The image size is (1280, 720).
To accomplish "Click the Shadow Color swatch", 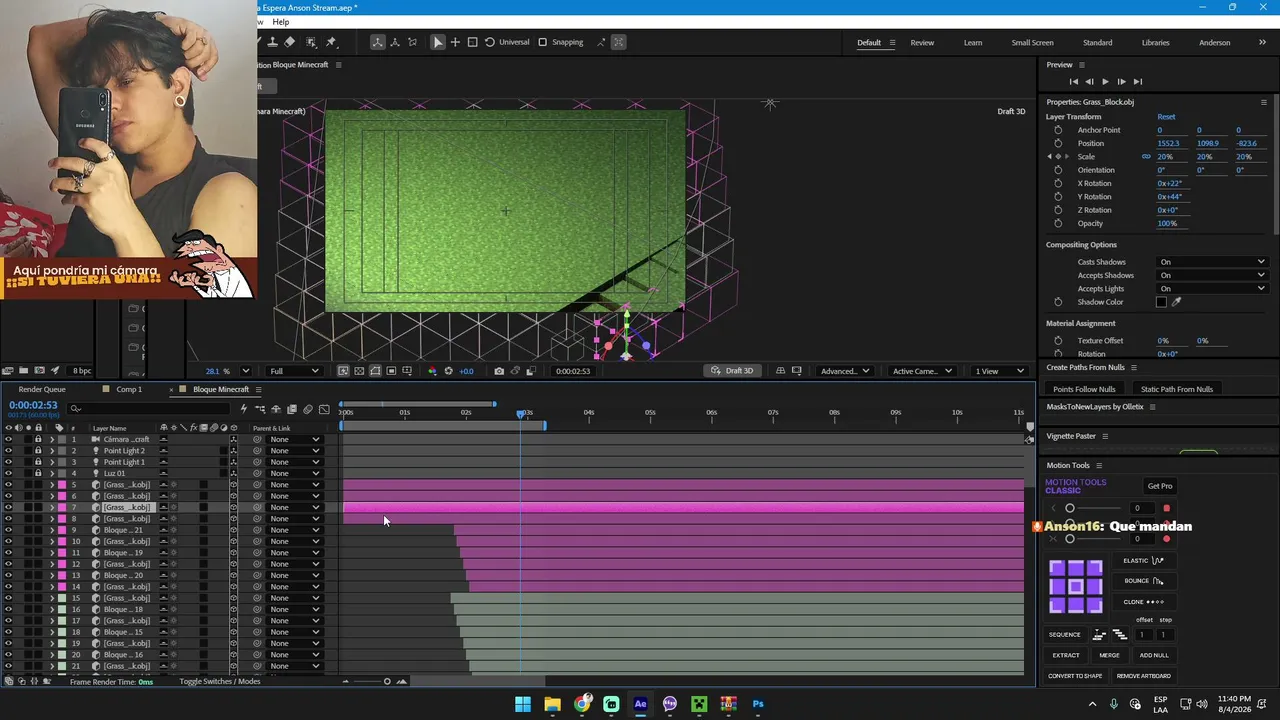I will pyautogui.click(x=1161, y=302).
